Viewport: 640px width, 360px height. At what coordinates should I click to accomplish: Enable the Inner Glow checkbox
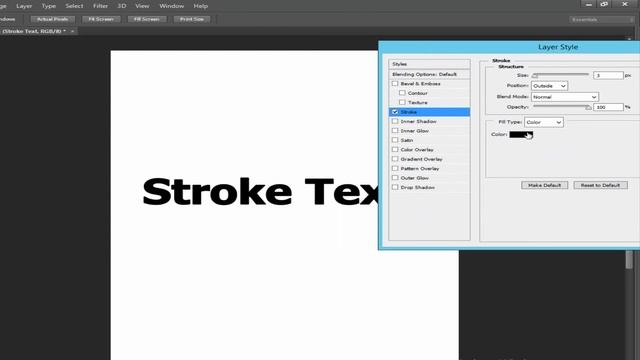click(395, 131)
